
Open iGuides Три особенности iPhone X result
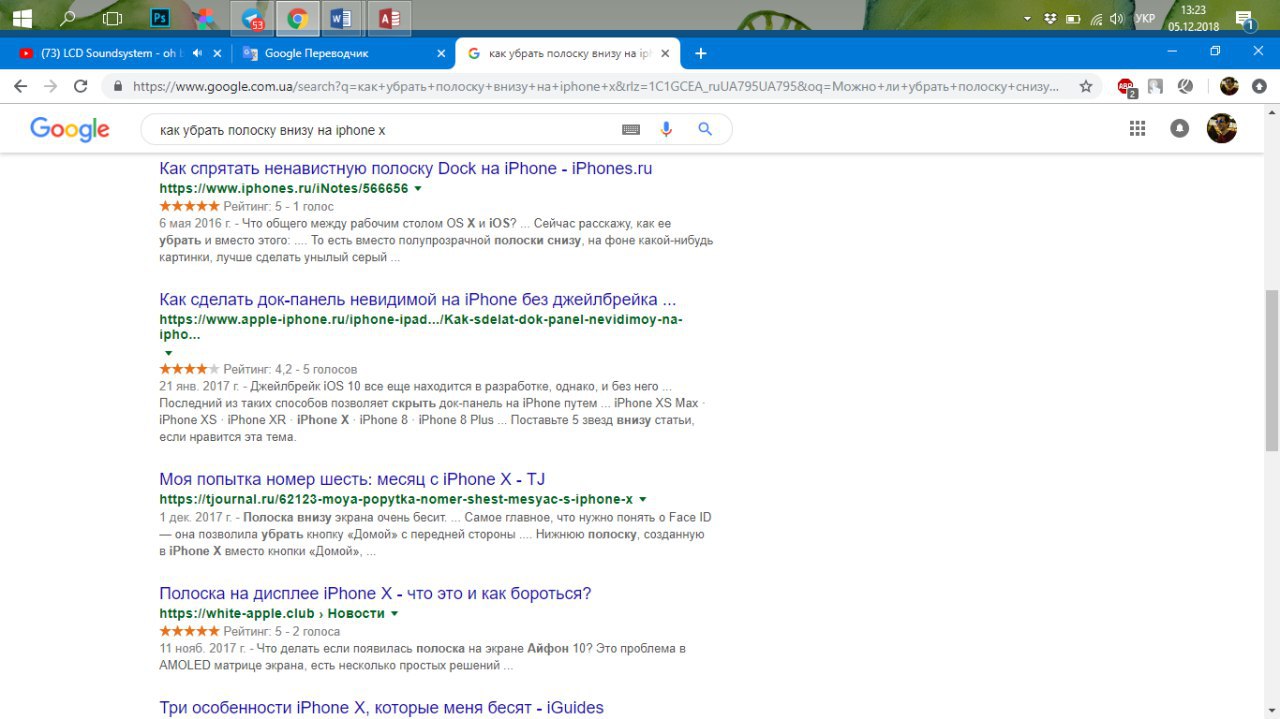[x=381, y=707]
